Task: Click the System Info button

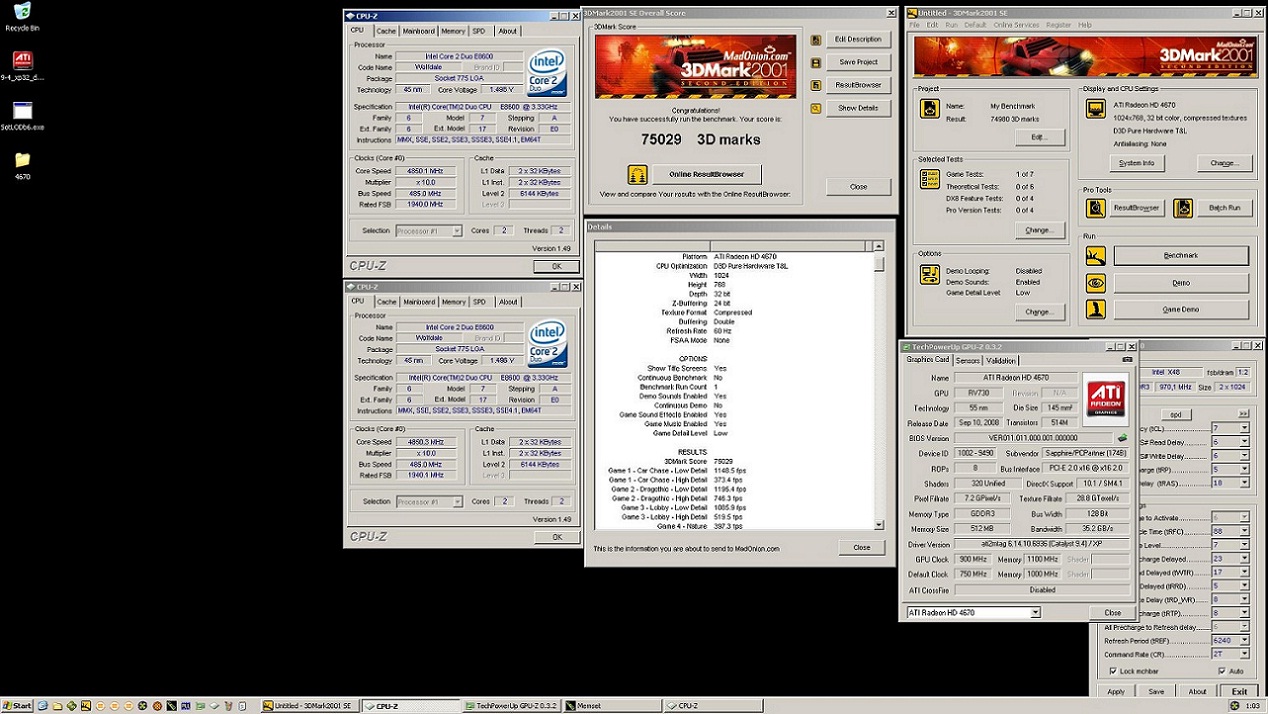Action: (1136, 163)
